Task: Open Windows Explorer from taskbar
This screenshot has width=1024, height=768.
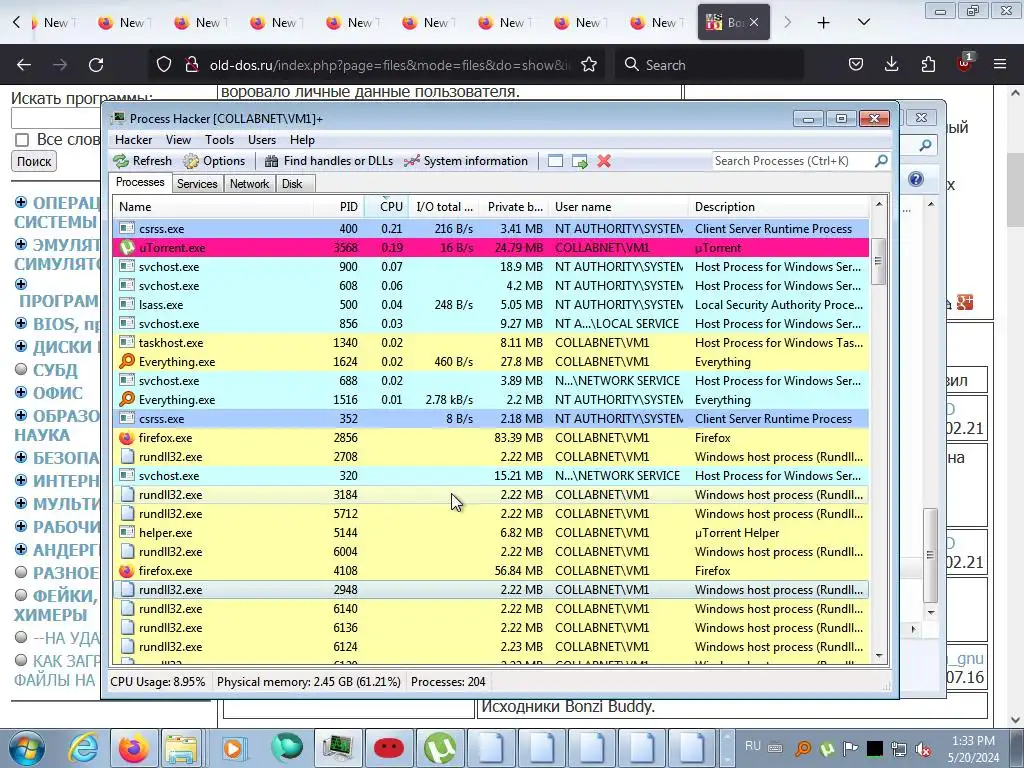Action: coord(181,748)
